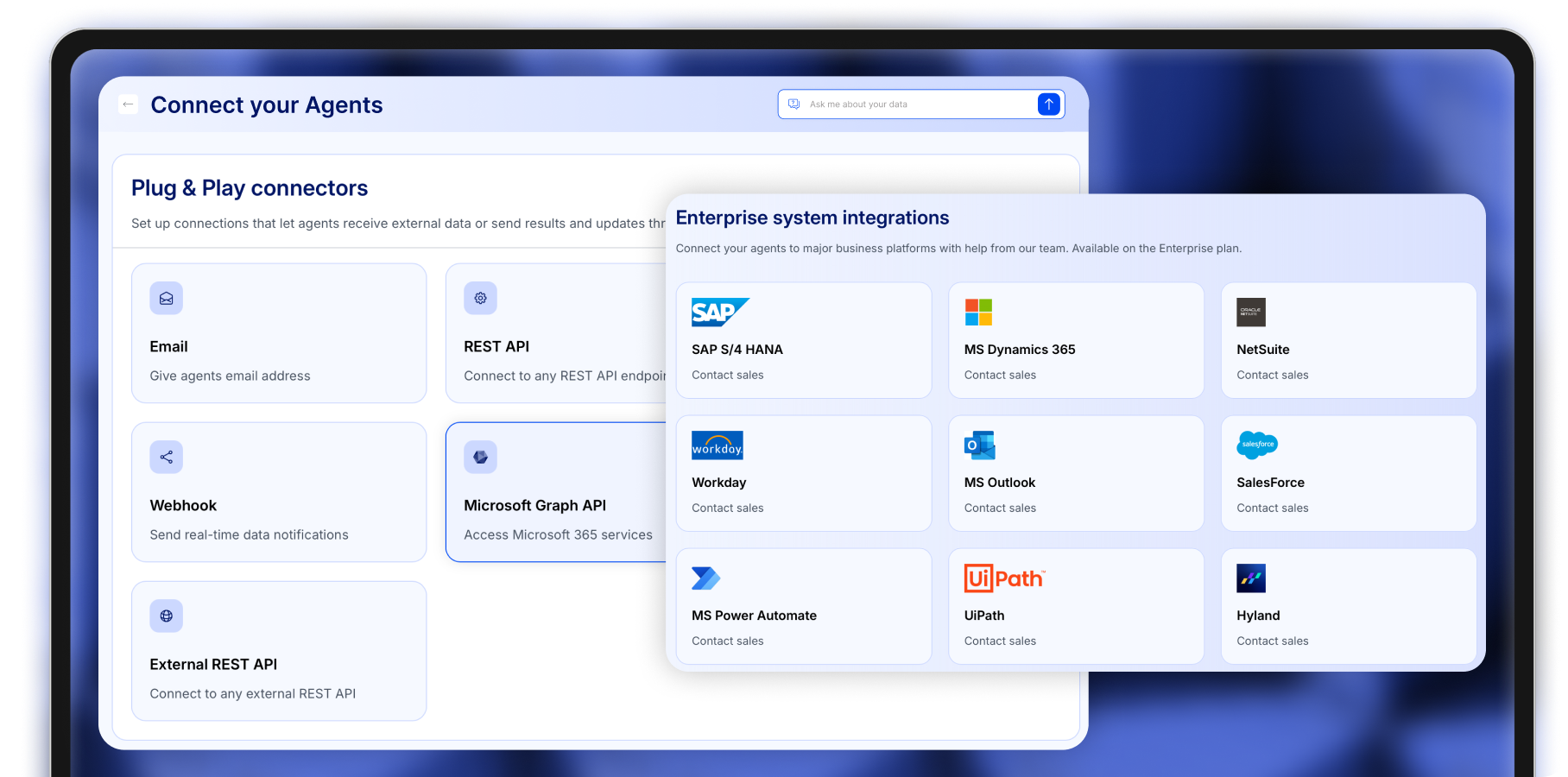Click Contact sales under MS Power Automate
This screenshot has width=1568, height=777.
[x=728, y=641]
